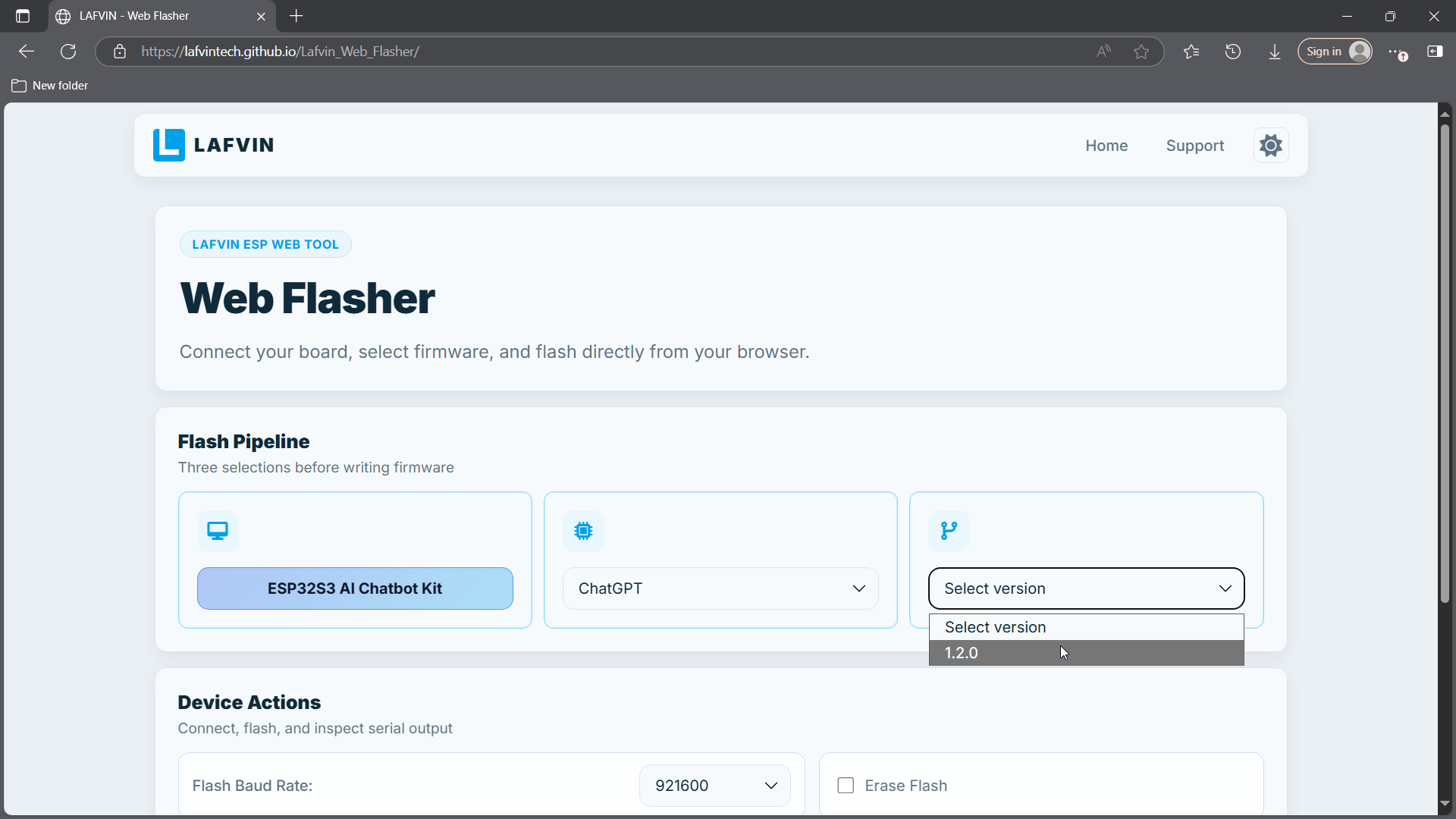
Task: Minimize the browser window
Action: 1347,16
